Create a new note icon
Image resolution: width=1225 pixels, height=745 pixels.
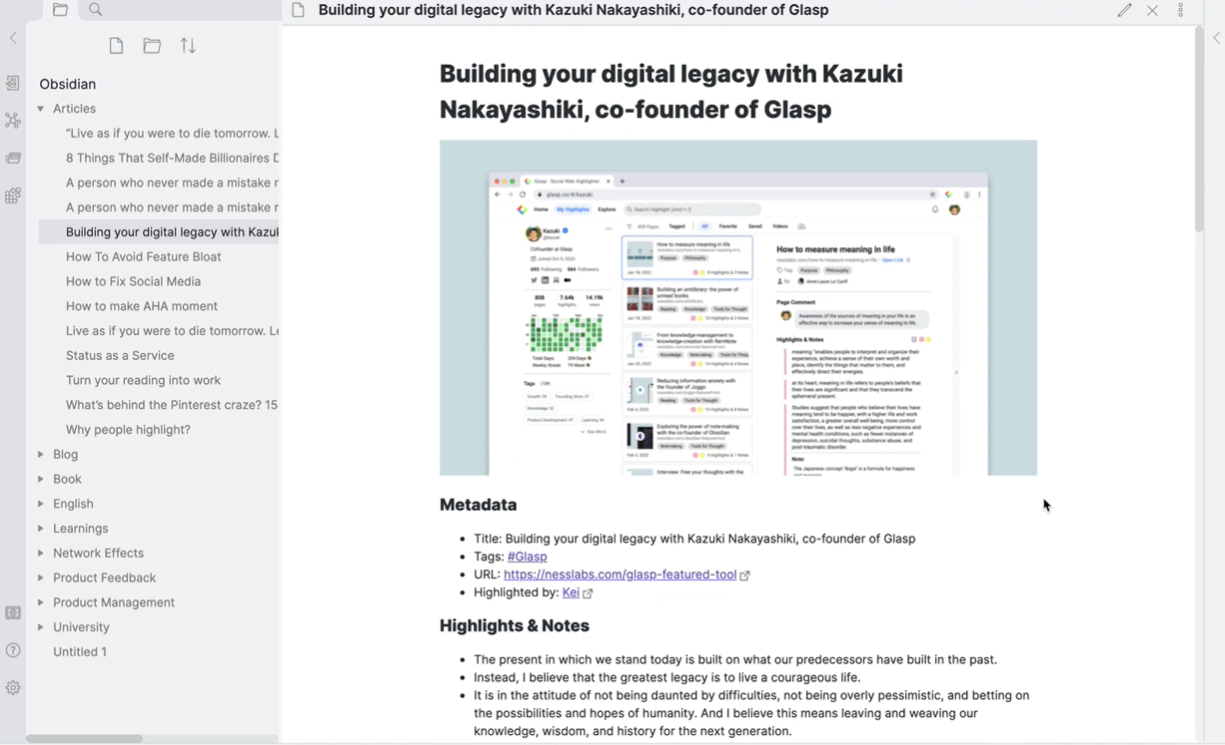coord(116,46)
